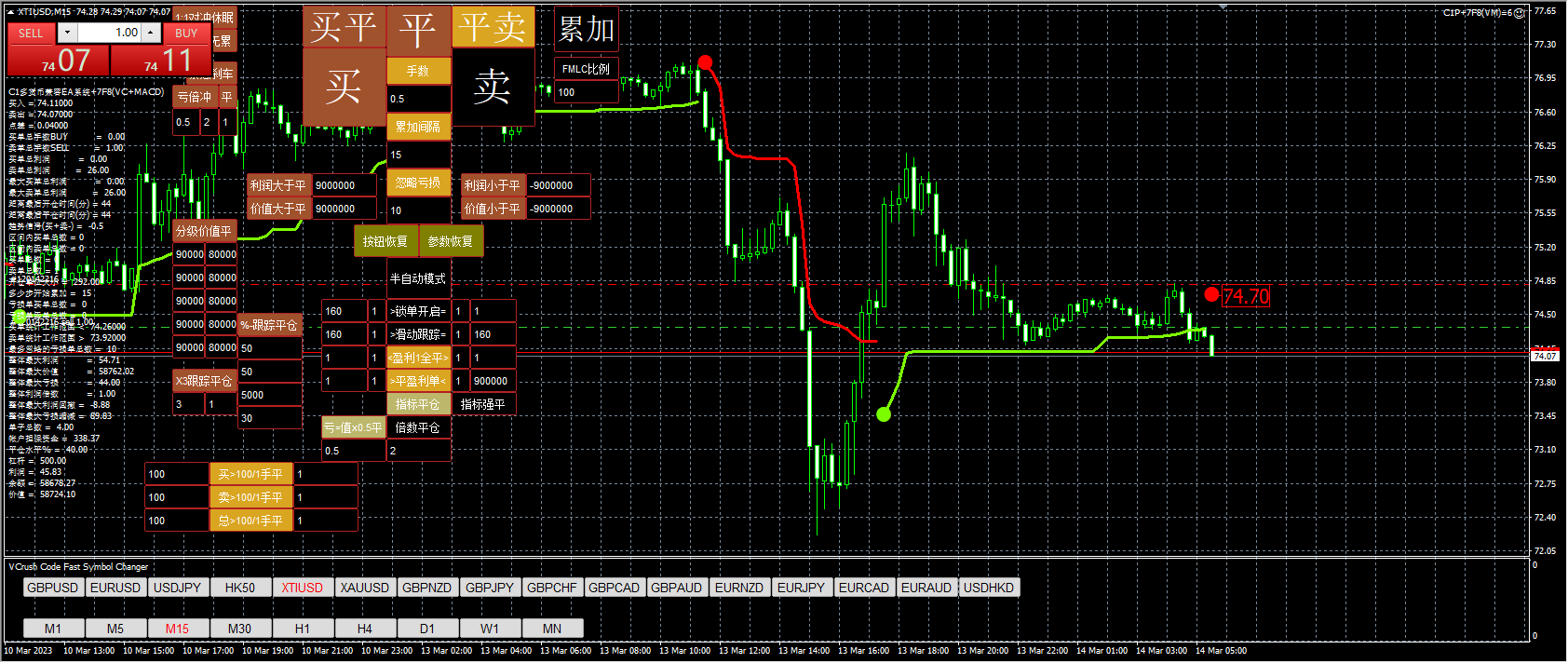Screen dimensions: 1568x663
Task: Toggle the 累加间隔 button
Action: click(x=418, y=127)
